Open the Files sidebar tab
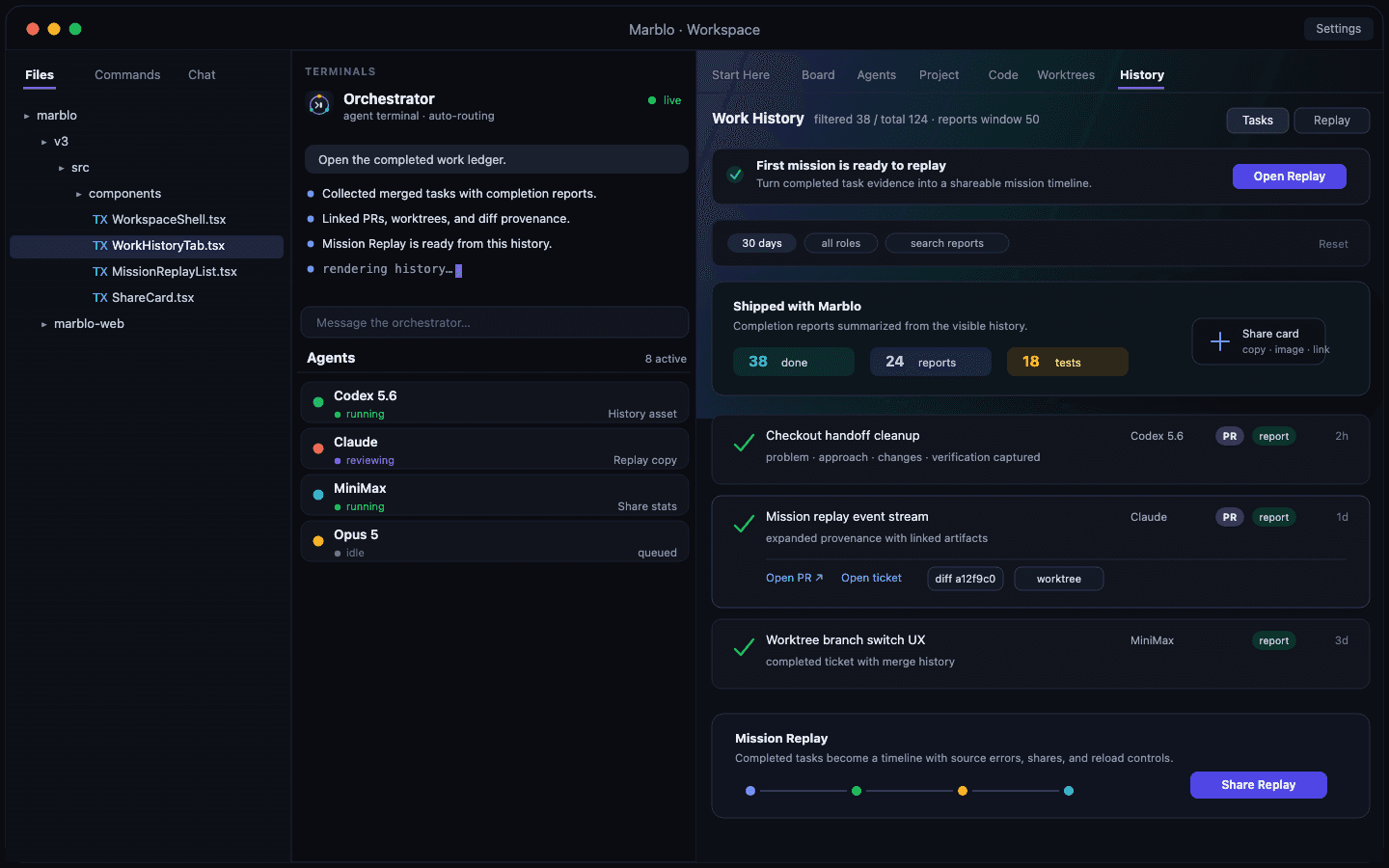 40,75
